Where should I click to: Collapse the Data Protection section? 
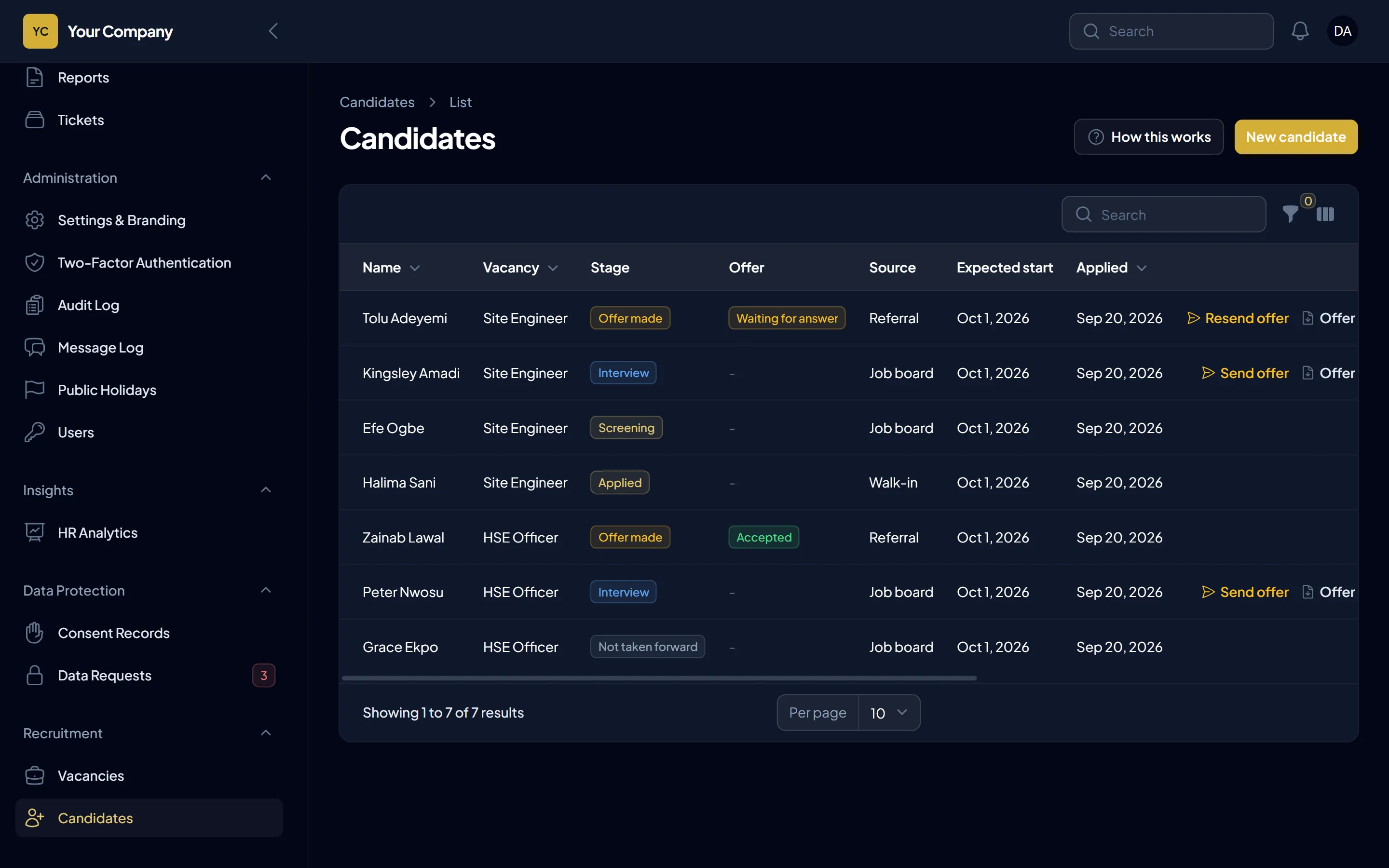point(266,590)
